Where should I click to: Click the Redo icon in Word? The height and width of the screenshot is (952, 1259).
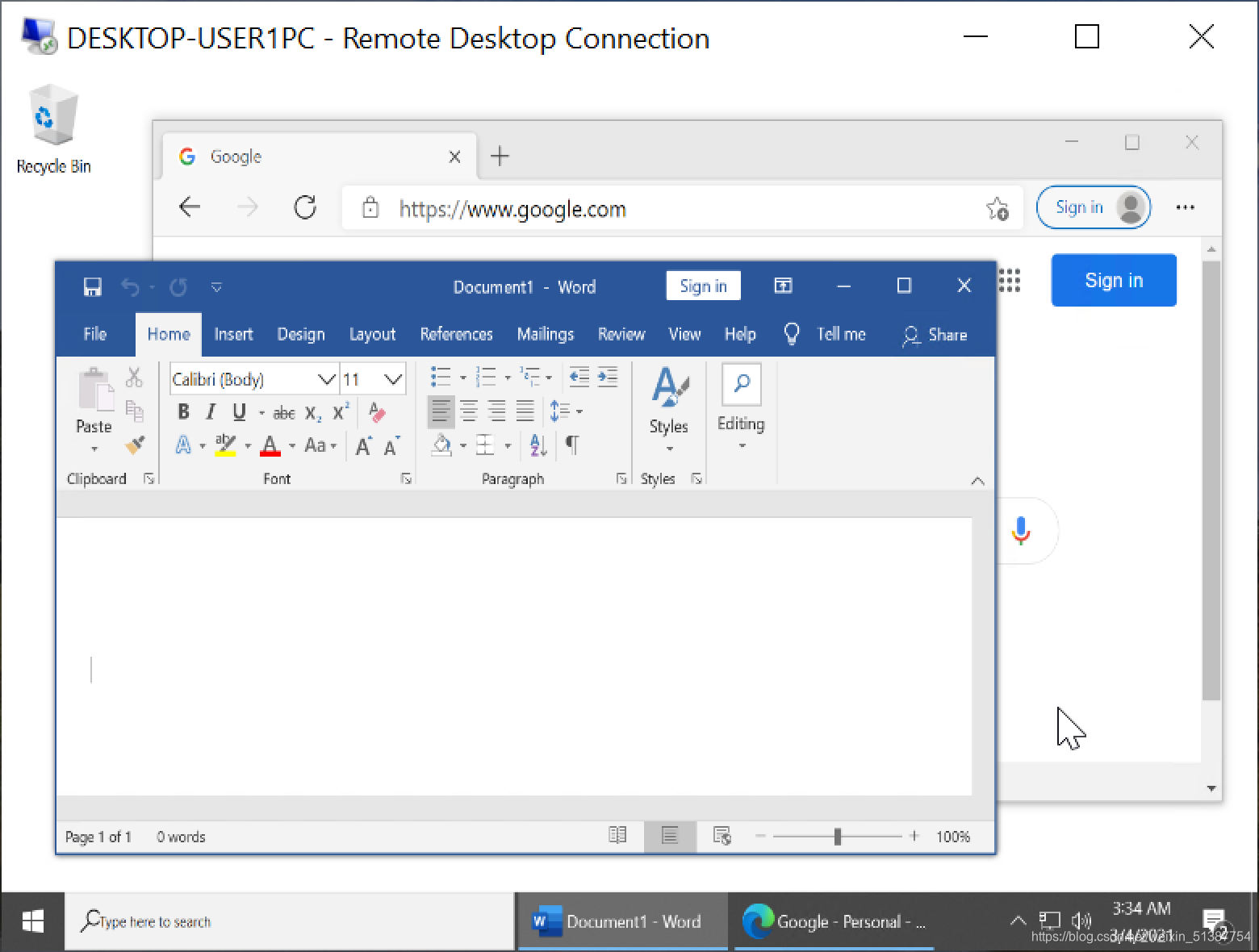point(178,286)
